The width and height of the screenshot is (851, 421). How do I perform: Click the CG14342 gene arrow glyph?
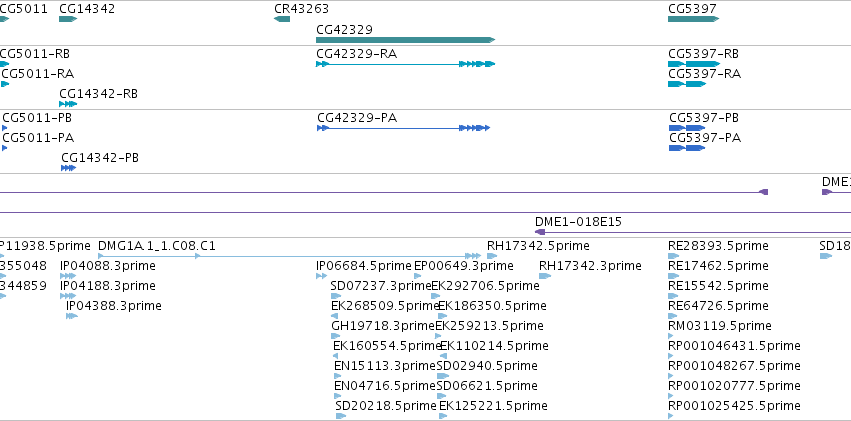tap(68, 19)
